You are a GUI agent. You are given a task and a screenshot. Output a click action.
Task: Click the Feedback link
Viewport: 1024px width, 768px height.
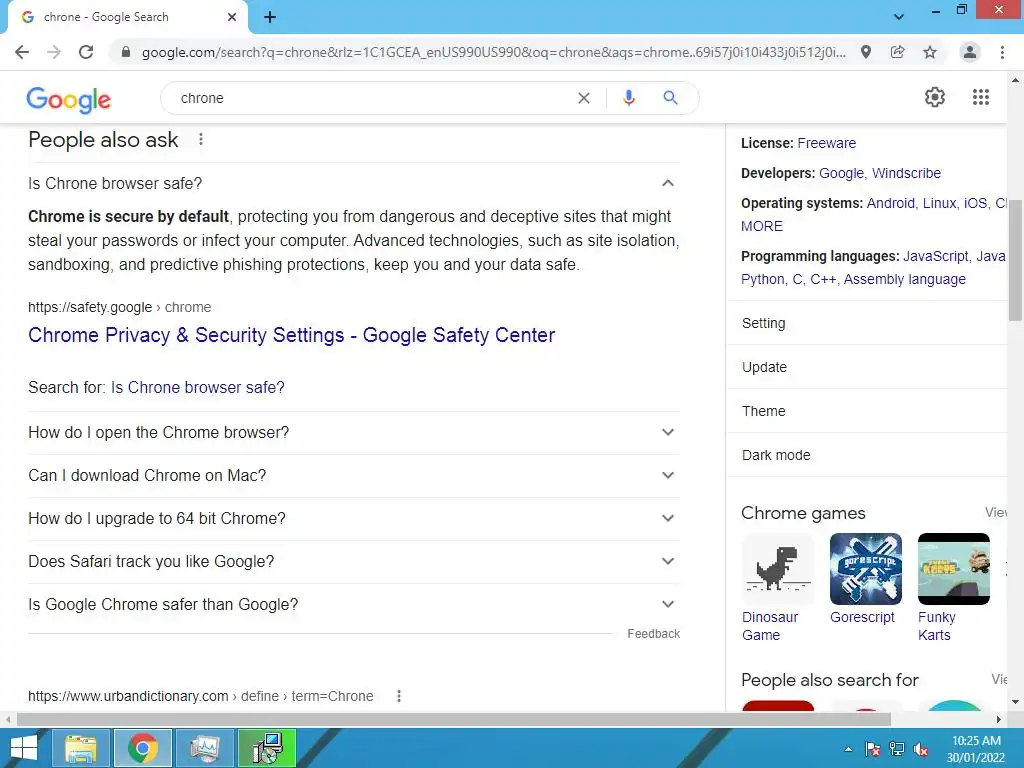pos(654,633)
